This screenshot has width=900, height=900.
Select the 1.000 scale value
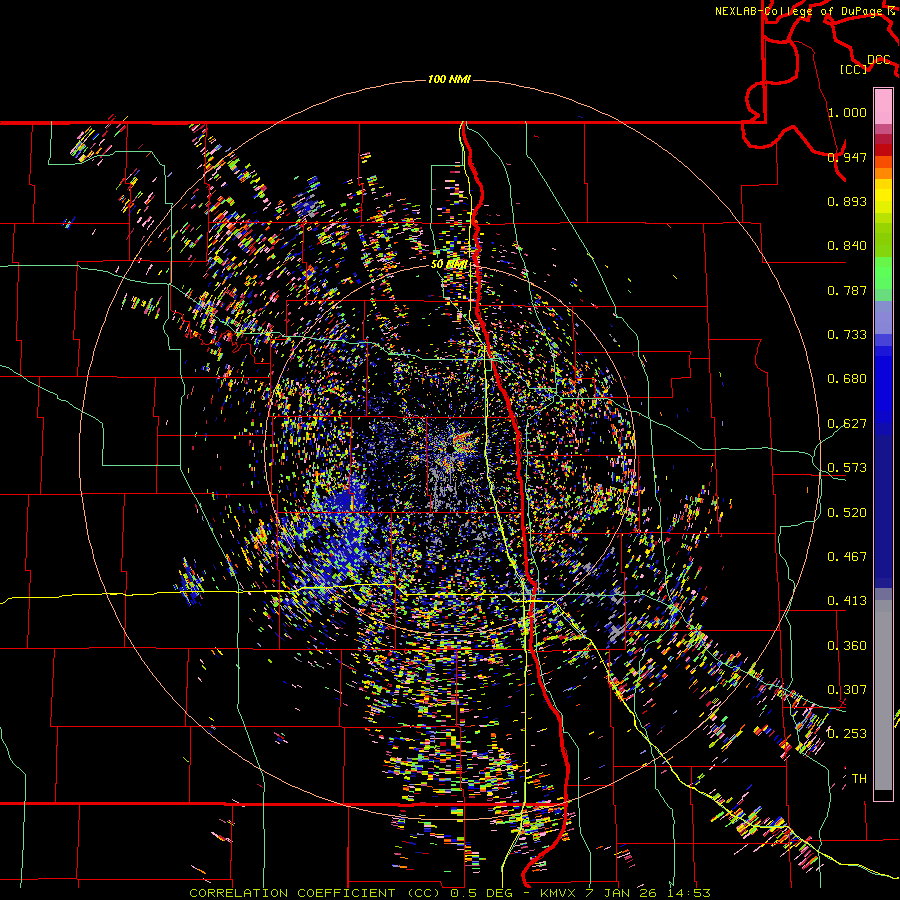coord(847,112)
